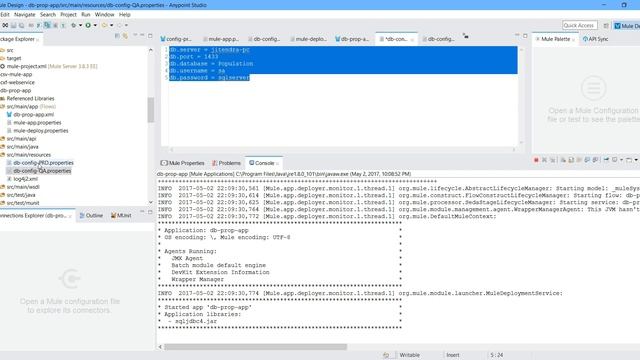Click the status bar updates icon near Writable
This screenshot has width=640, height=360.
[386, 355]
